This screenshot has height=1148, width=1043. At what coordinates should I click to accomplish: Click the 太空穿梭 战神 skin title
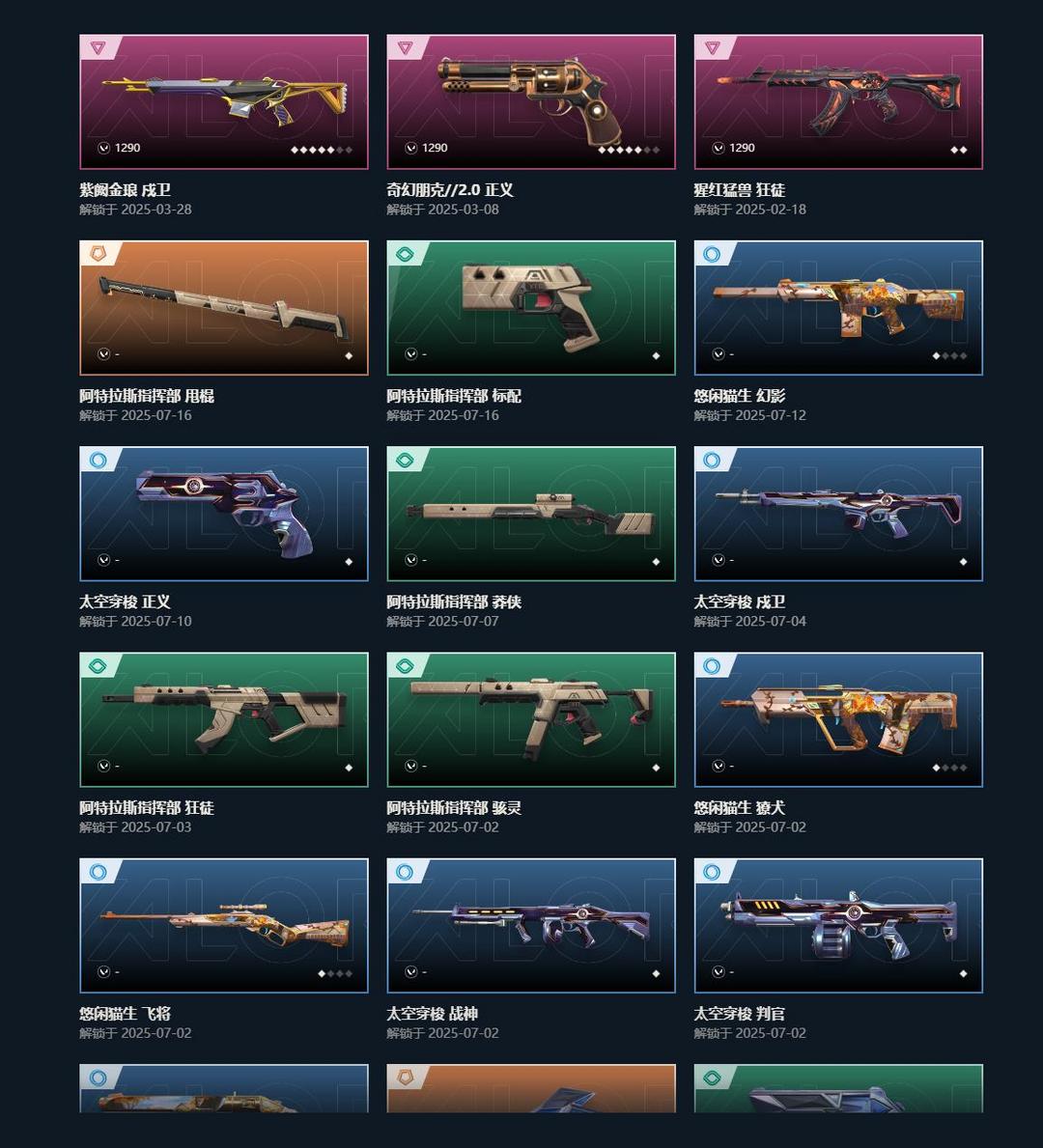click(432, 1013)
